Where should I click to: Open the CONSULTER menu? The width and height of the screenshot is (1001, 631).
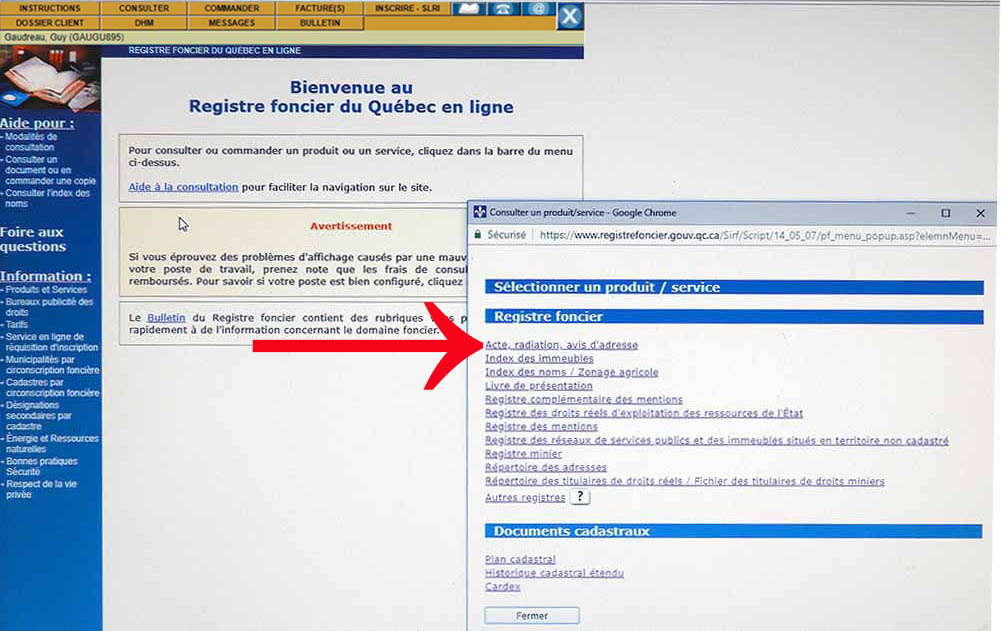[143, 8]
